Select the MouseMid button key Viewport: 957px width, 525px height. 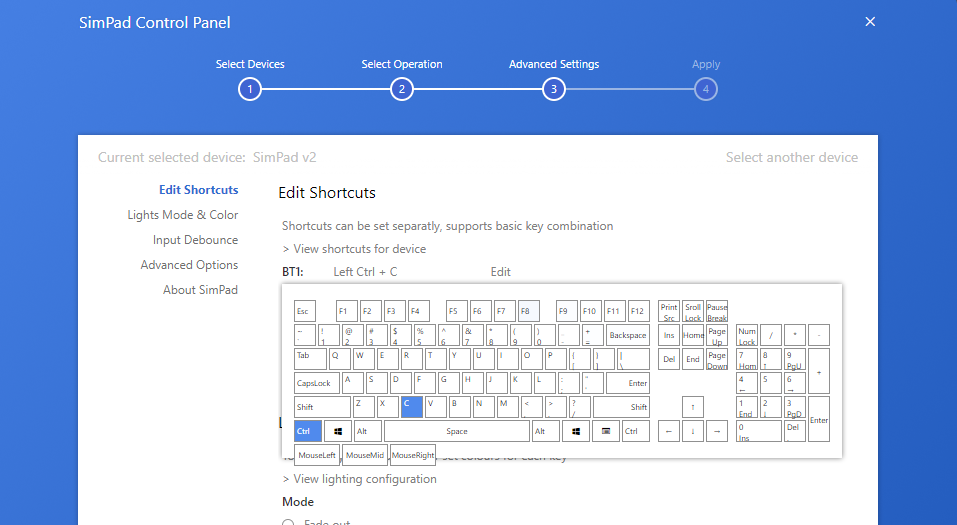click(364, 455)
